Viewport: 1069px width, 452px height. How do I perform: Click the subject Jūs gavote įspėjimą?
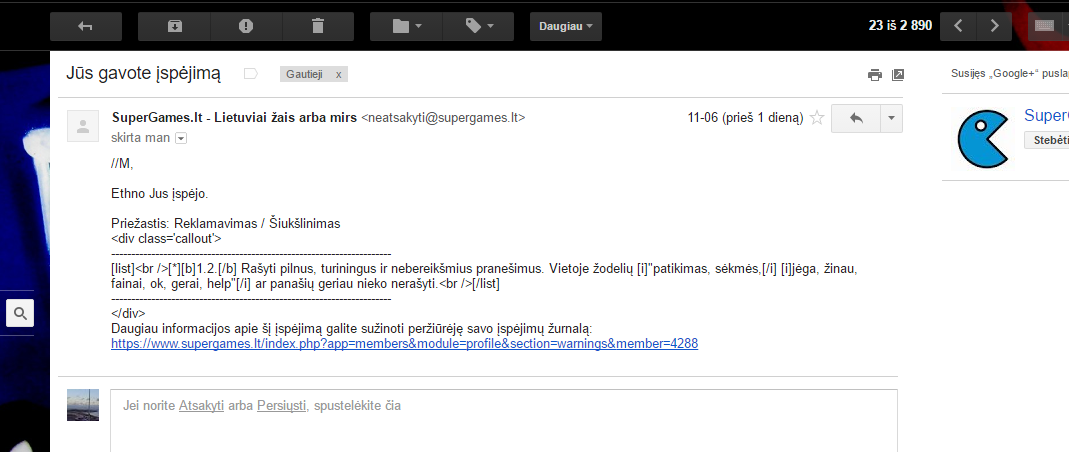point(143,74)
